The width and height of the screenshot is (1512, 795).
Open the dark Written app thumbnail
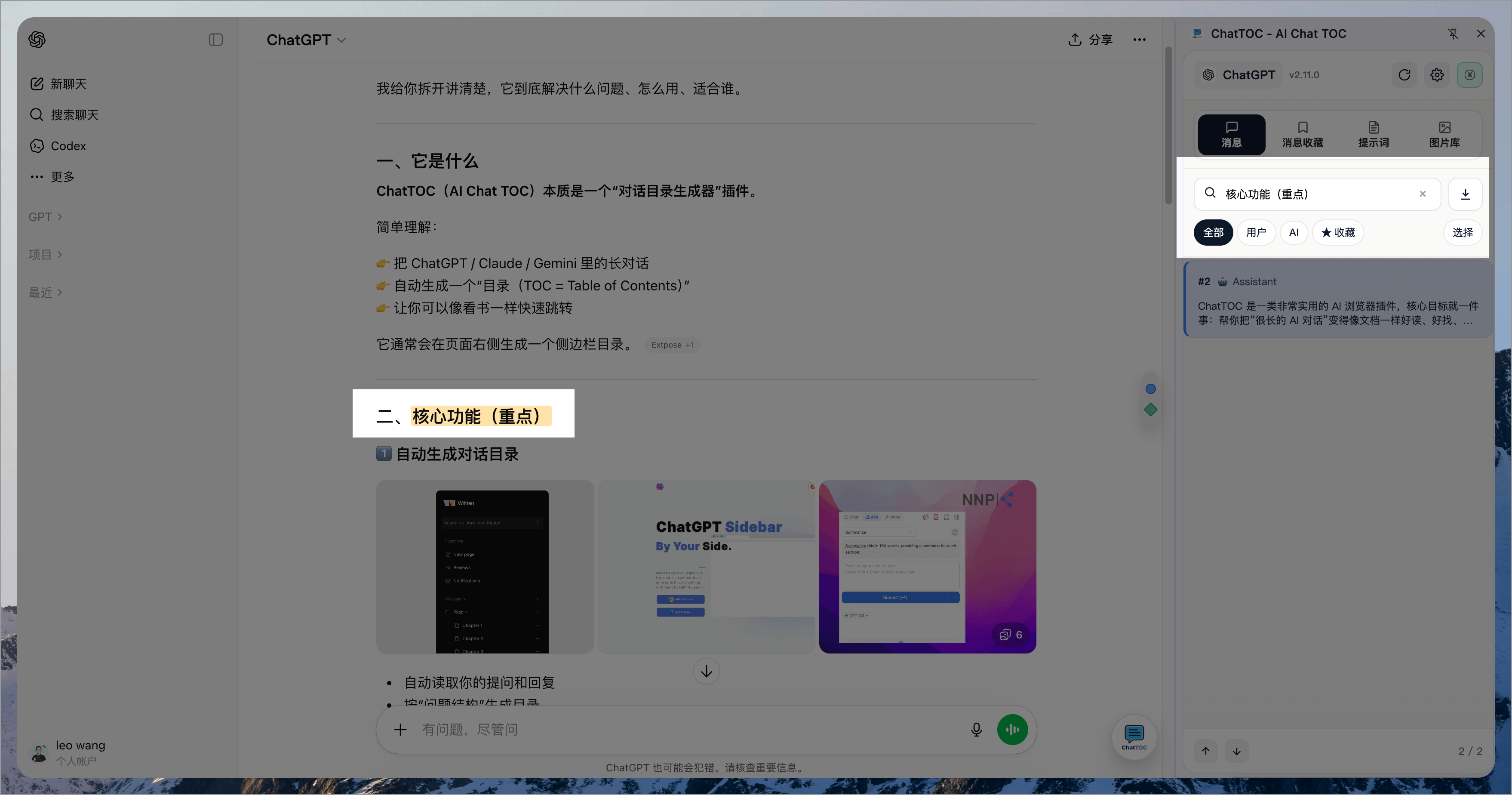(485, 567)
